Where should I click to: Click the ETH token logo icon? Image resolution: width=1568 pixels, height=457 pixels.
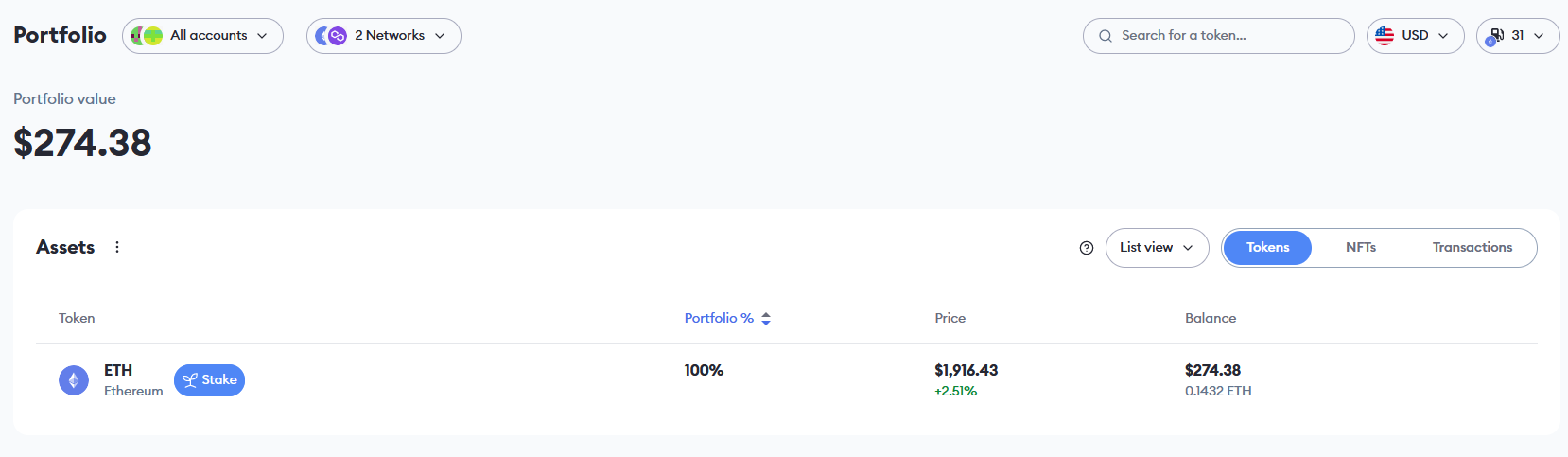(74, 380)
